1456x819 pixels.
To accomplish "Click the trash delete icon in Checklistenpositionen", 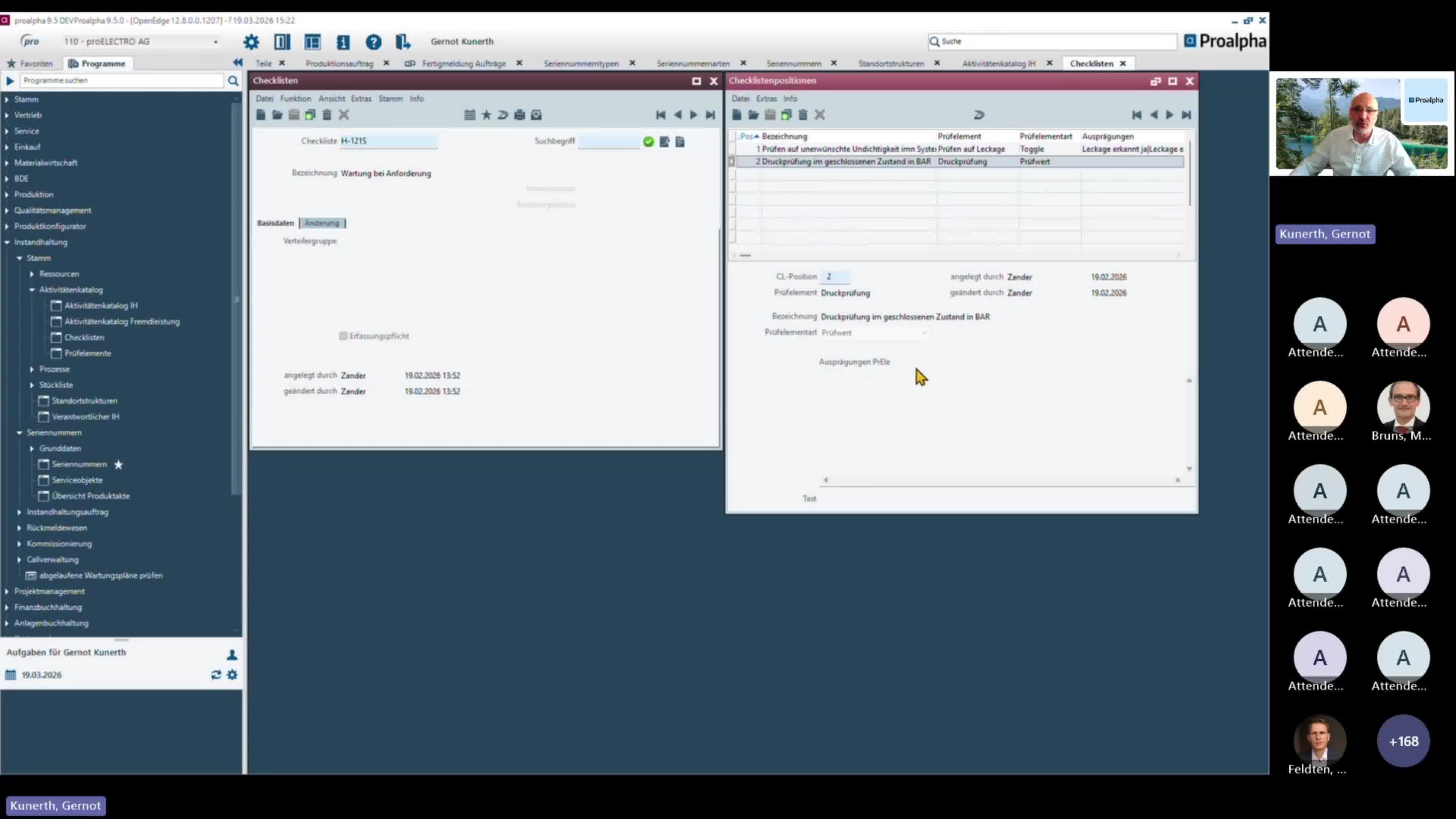I will (803, 115).
